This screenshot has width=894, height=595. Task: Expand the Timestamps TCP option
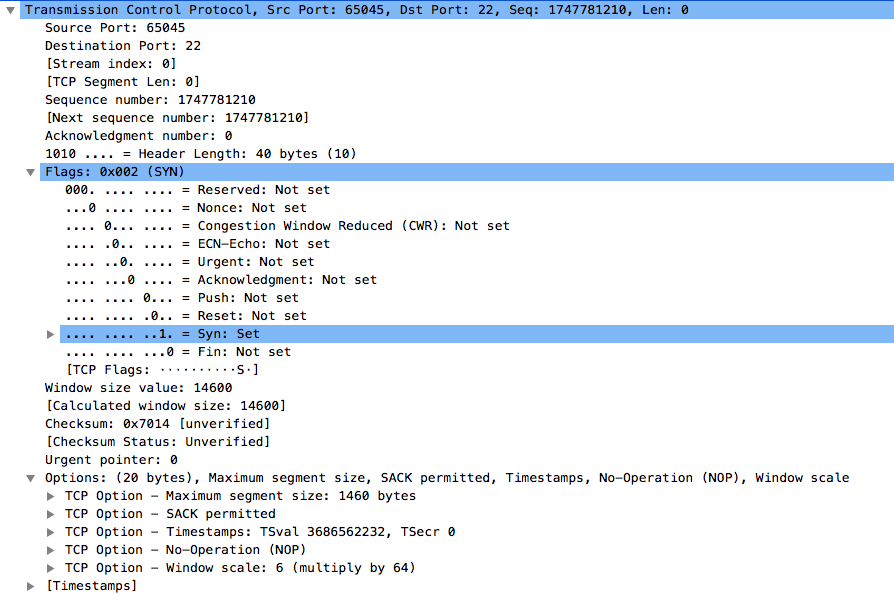pyautogui.click(x=51, y=531)
